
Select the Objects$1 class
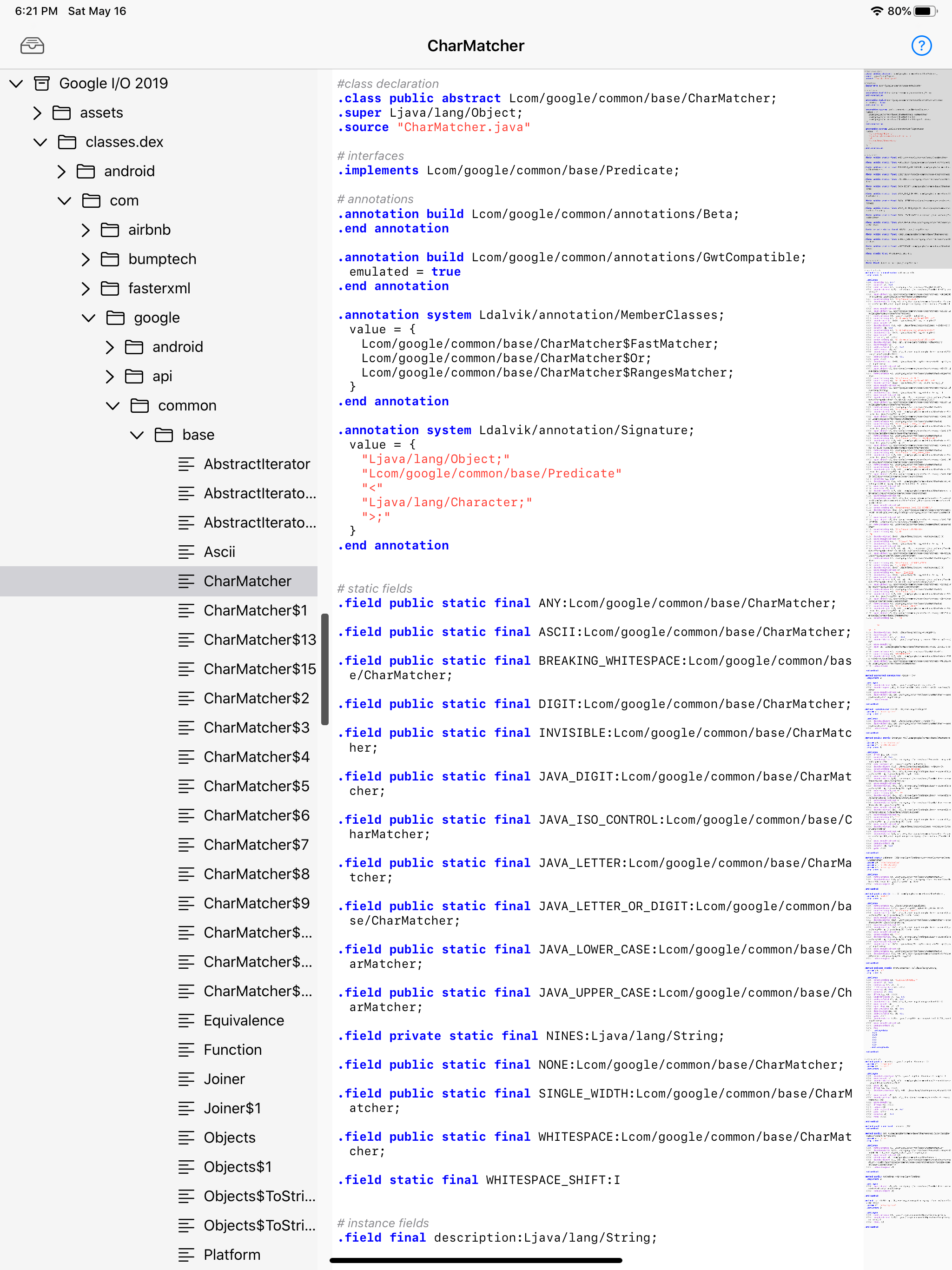pos(237,1167)
